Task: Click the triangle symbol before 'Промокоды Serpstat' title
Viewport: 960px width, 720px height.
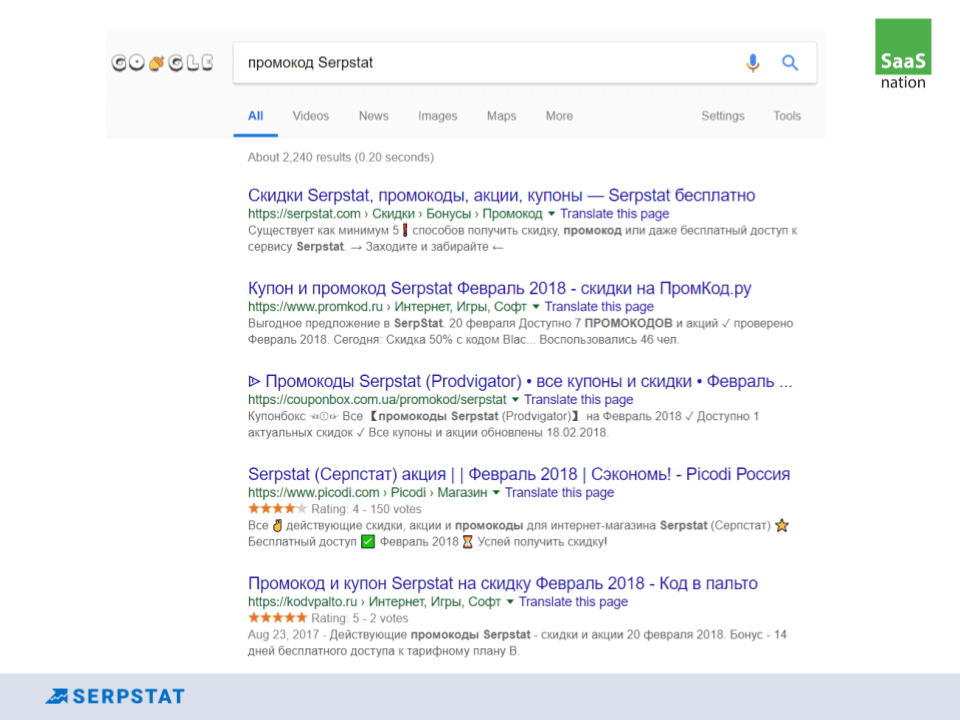Action: [x=254, y=381]
